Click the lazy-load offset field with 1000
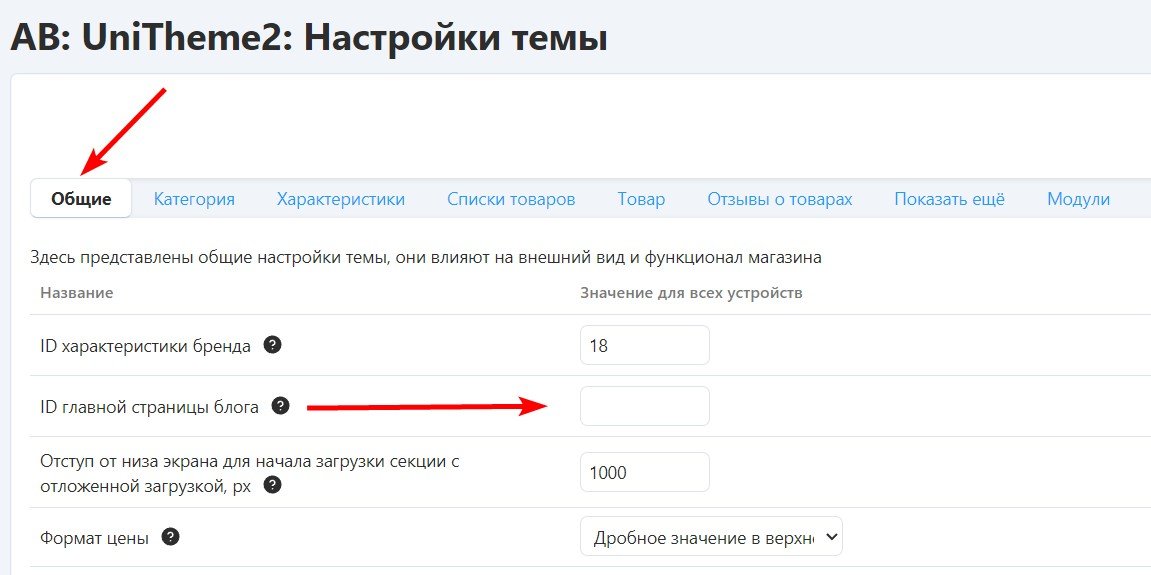This screenshot has height=575, width=1151. (x=644, y=472)
